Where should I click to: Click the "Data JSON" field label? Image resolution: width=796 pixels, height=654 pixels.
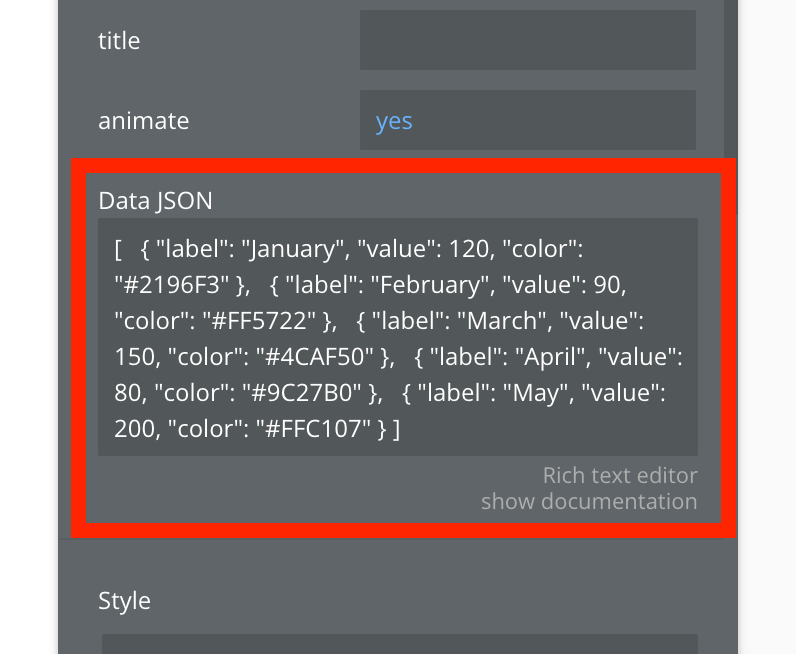point(155,200)
